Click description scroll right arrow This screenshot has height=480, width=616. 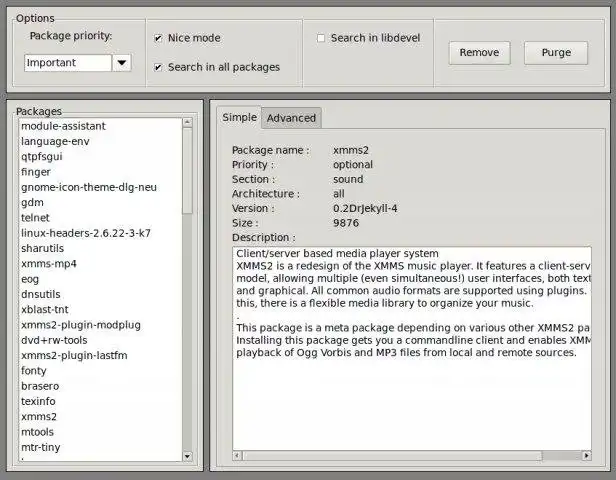(587, 456)
